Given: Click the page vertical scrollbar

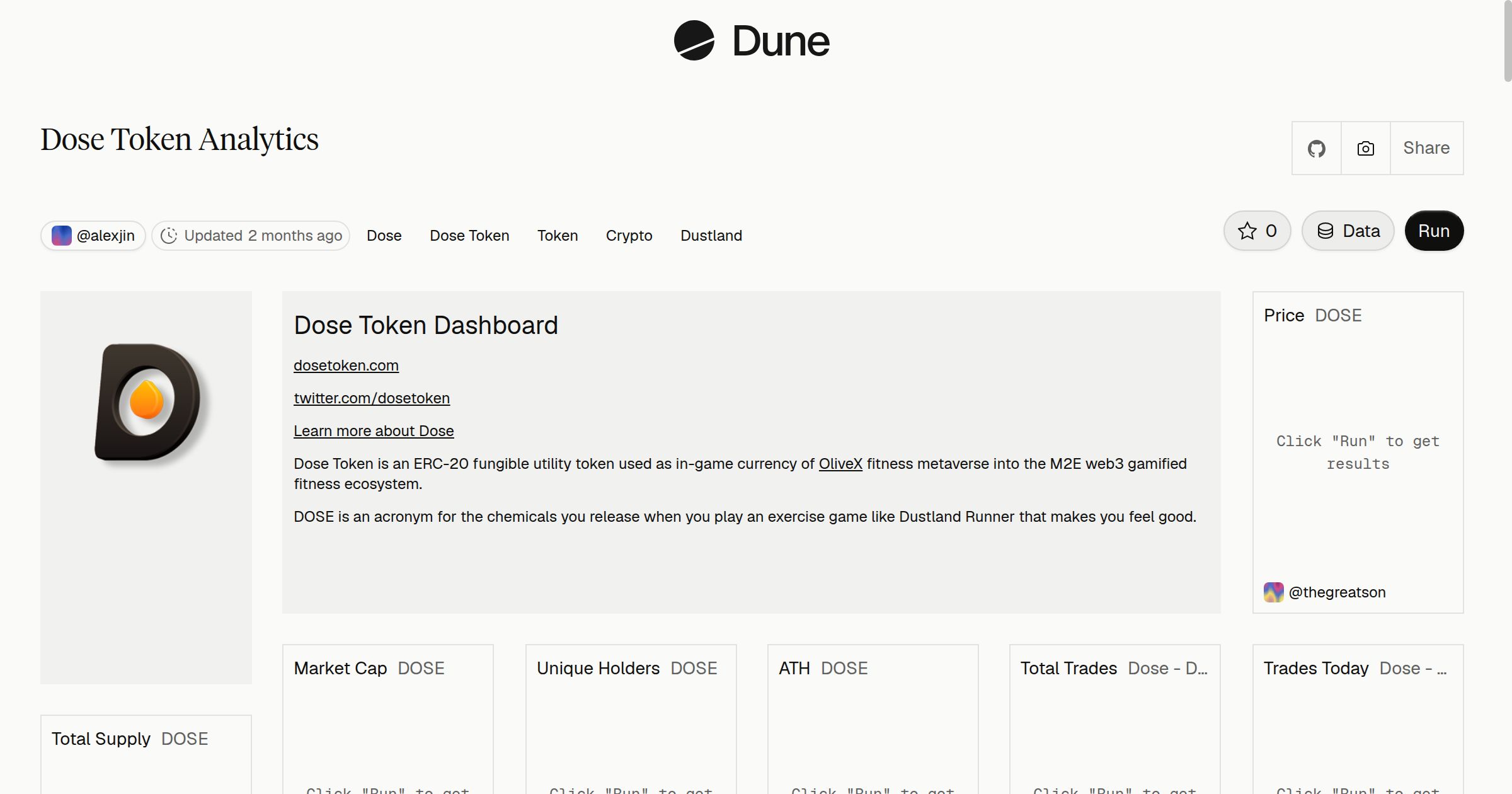Looking at the screenshot, I should [1508, 41].
